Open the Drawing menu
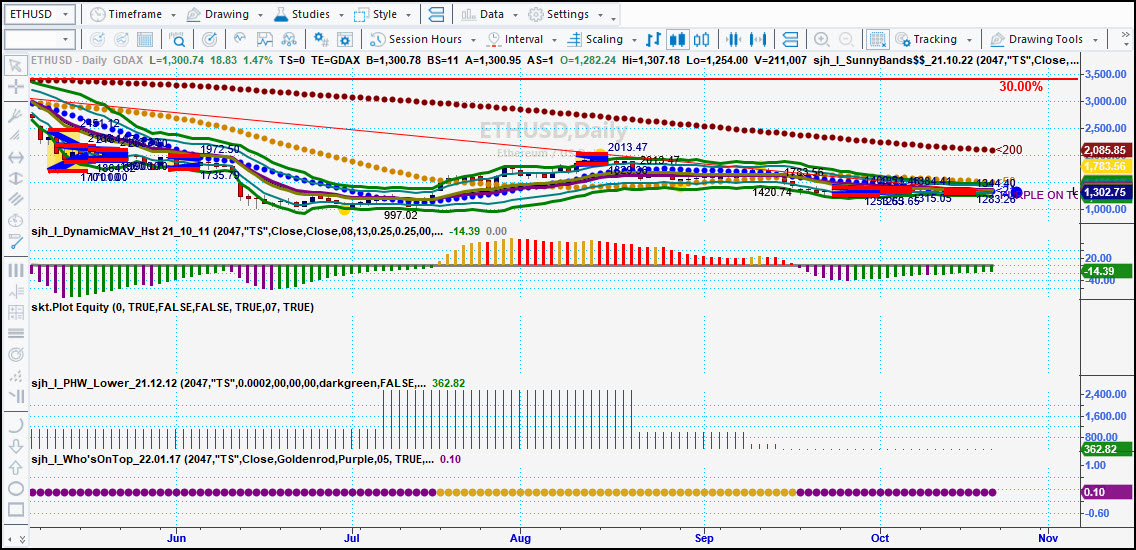 224,14
